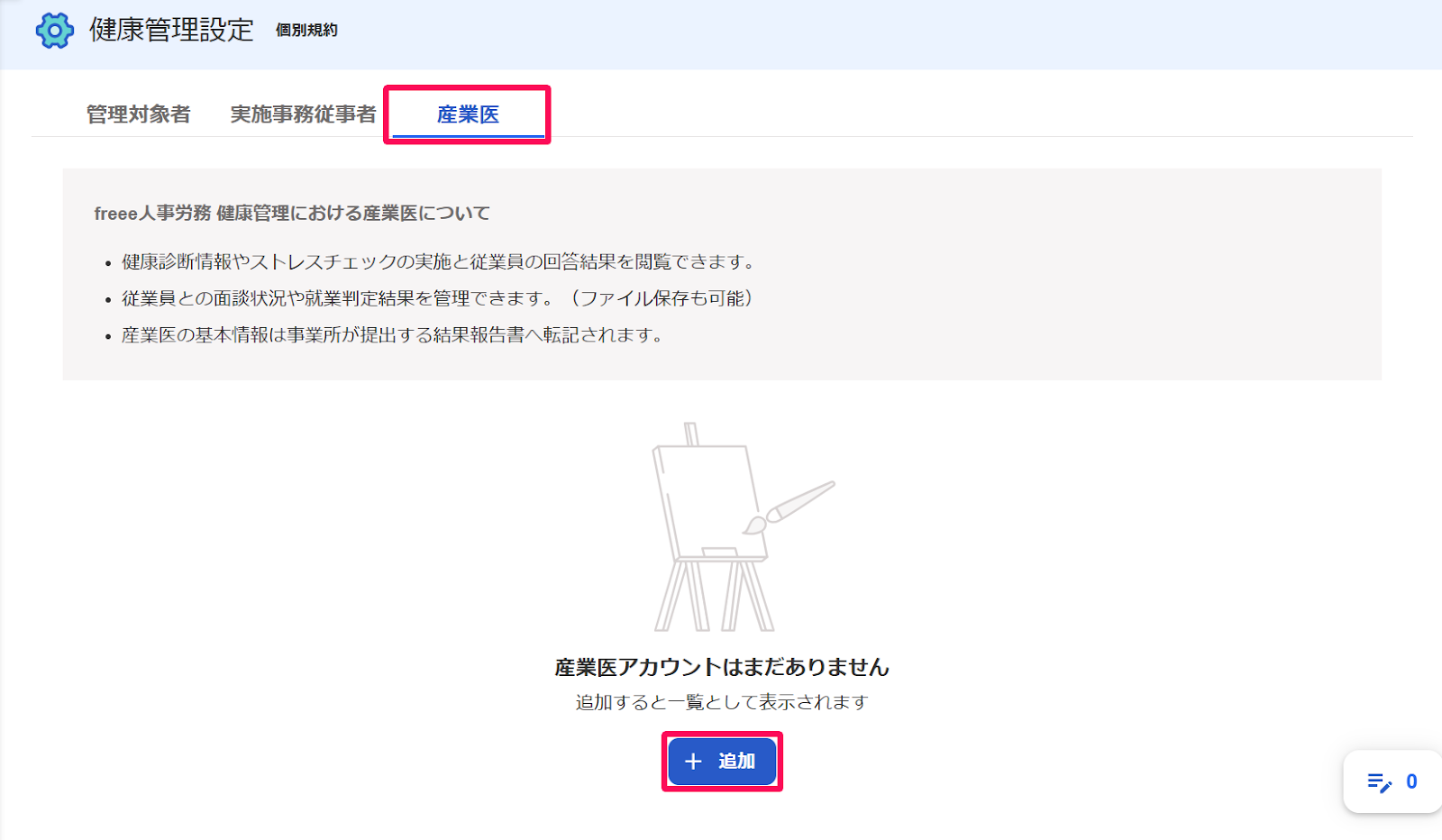Open the edit-list widget showing 0
1442x840 pixels.
1392,781
